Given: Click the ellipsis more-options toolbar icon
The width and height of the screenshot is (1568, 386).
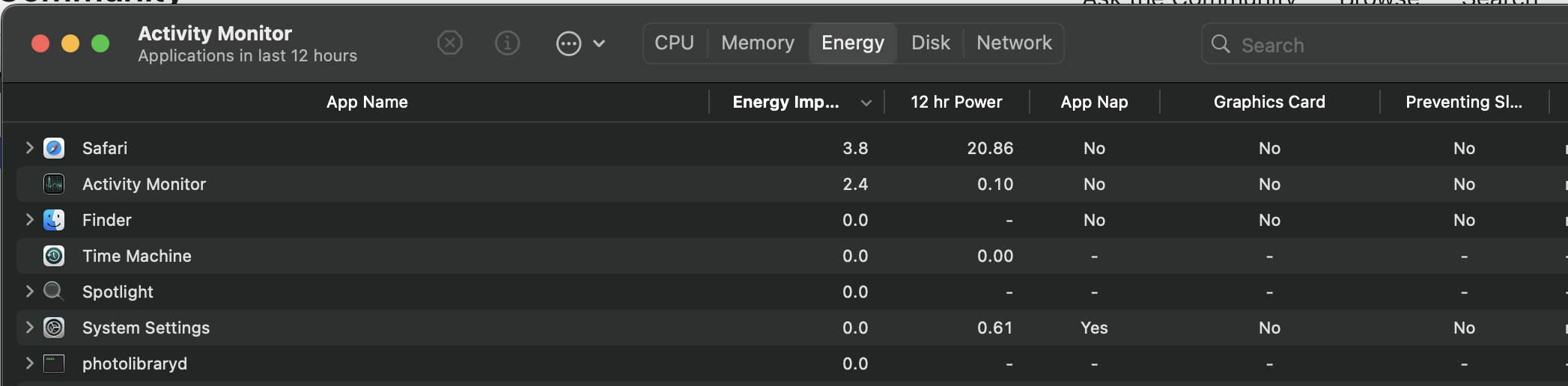Looking at the screenshot, I should [568, 43].
